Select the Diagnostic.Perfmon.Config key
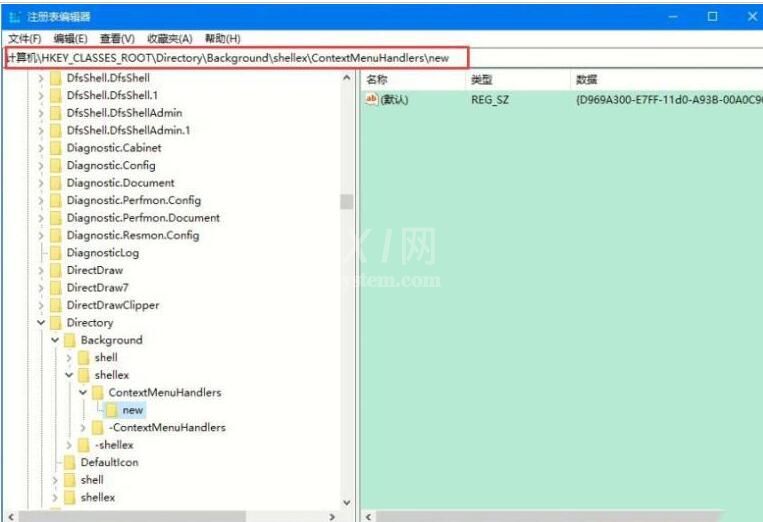 pyautogui.click(x=134, y=200)
